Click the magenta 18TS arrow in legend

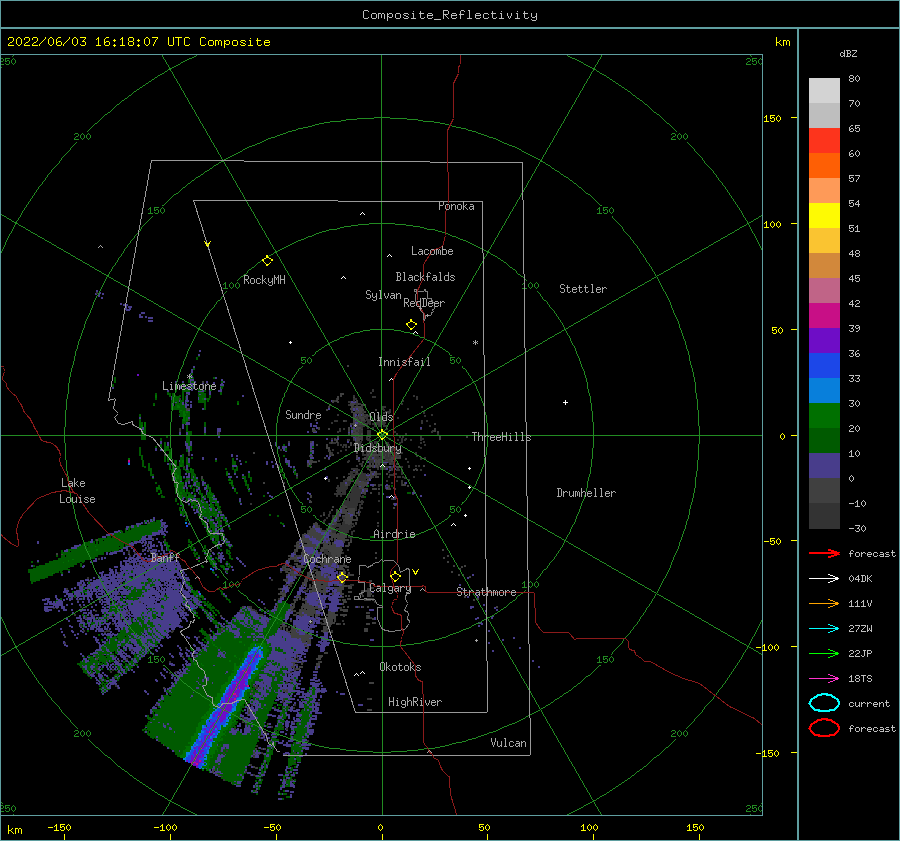pos(824,679)
